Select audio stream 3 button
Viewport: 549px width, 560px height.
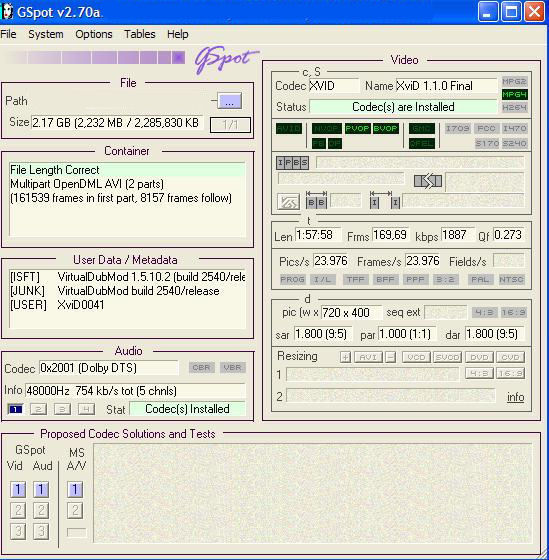pos(62,409)
